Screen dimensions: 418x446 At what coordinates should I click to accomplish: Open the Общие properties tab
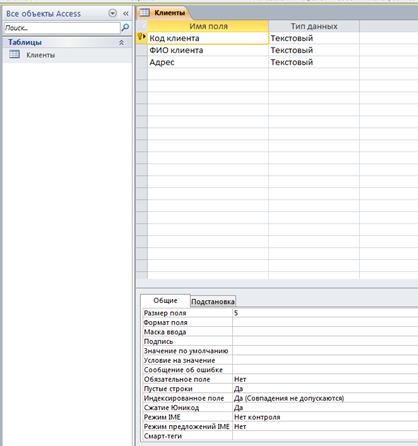(165, 301)
